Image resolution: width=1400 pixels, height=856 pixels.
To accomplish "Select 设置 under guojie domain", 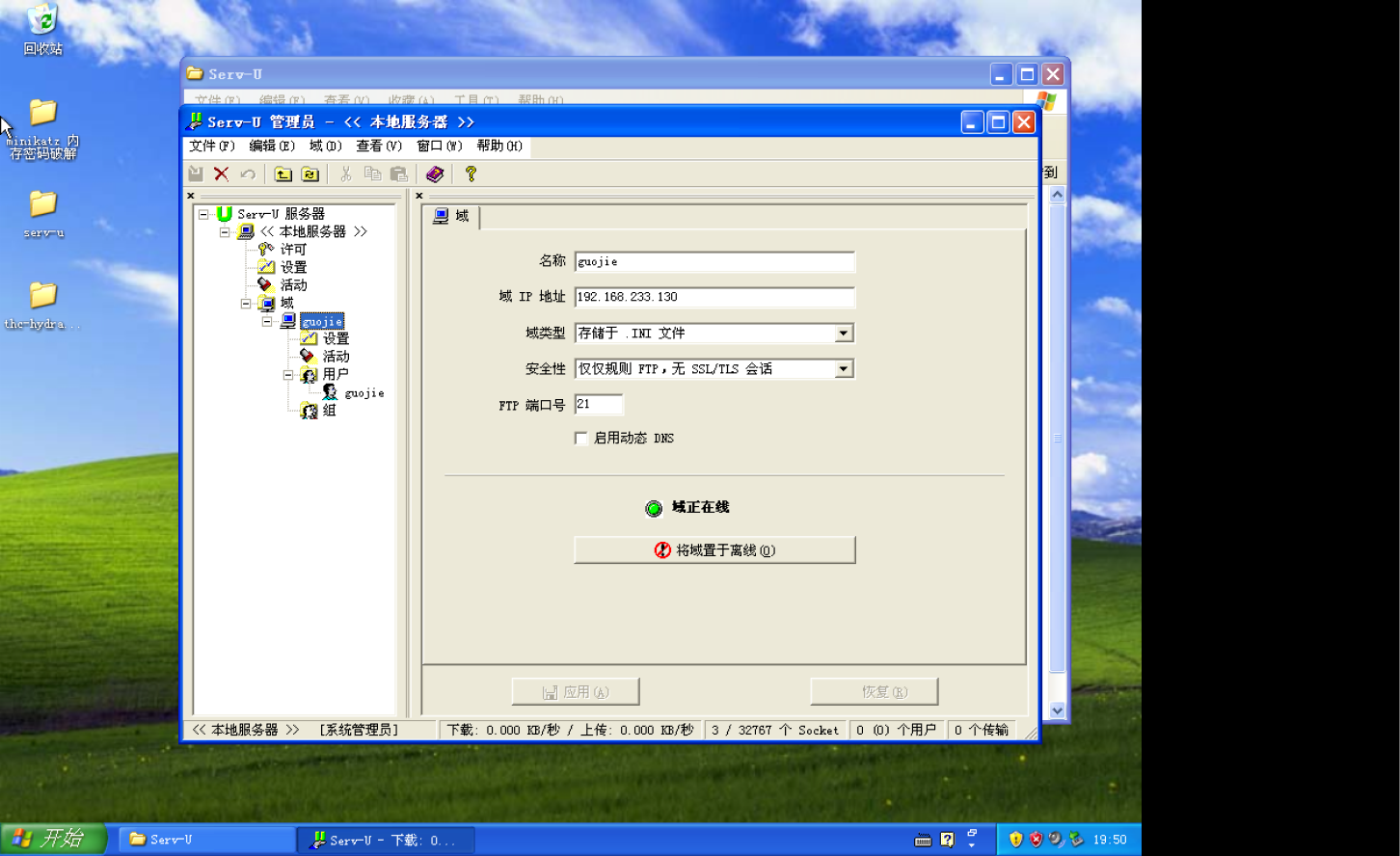I will 336,339.
